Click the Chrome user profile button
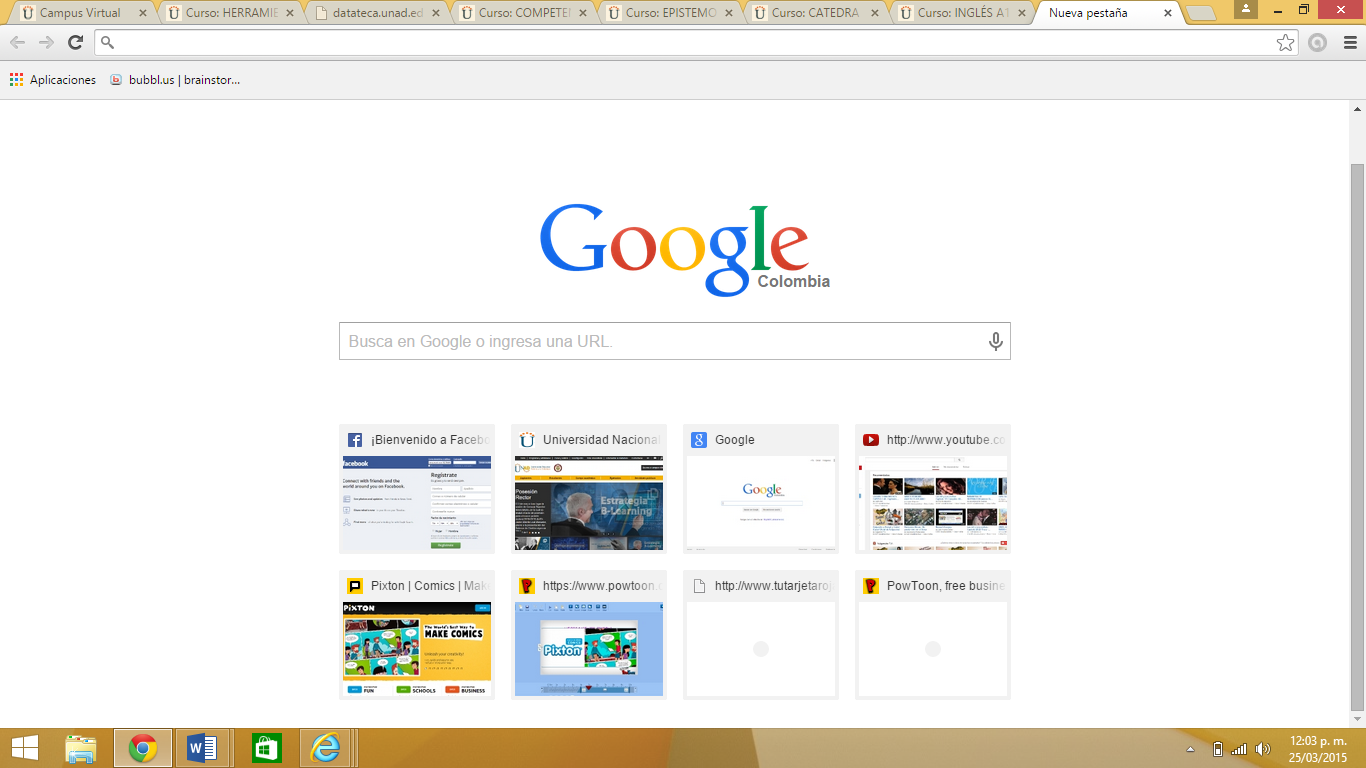This screenshot has width=1366, height=768. point(1246,8)
